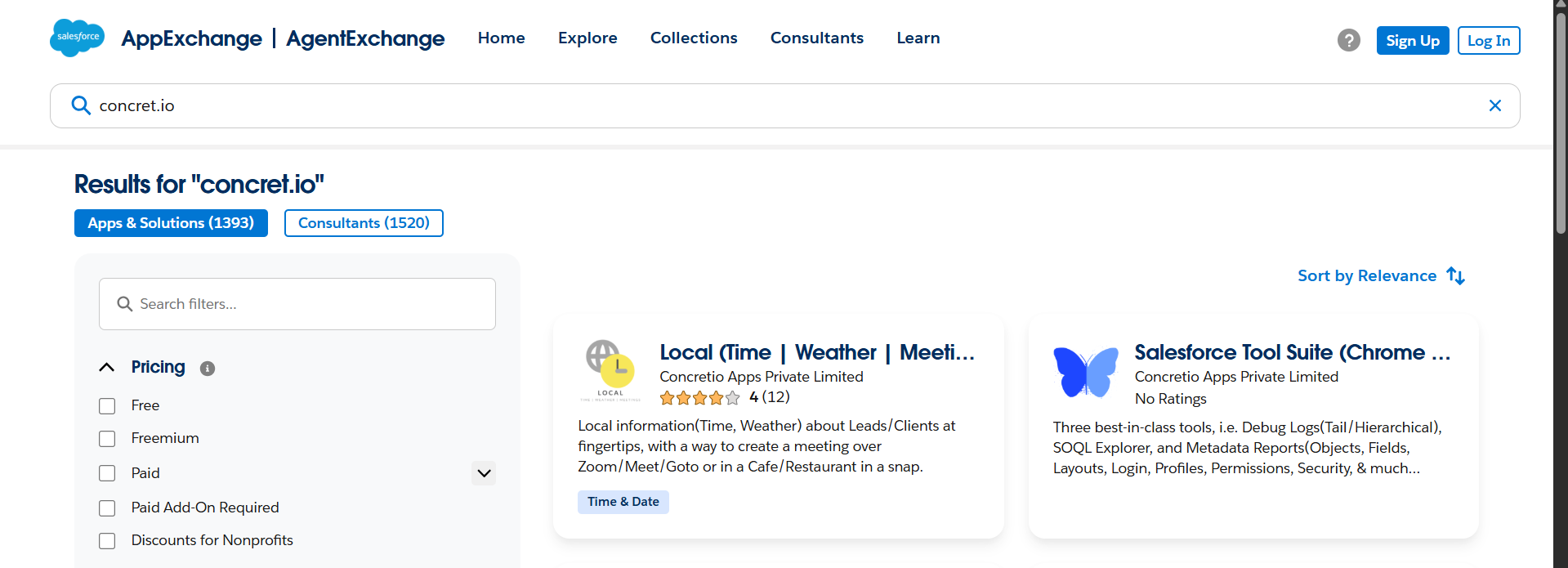This screenshot has height=568, width=1568.
Task: Click the main search field containing concret.io
Action: tap(784, 105)
